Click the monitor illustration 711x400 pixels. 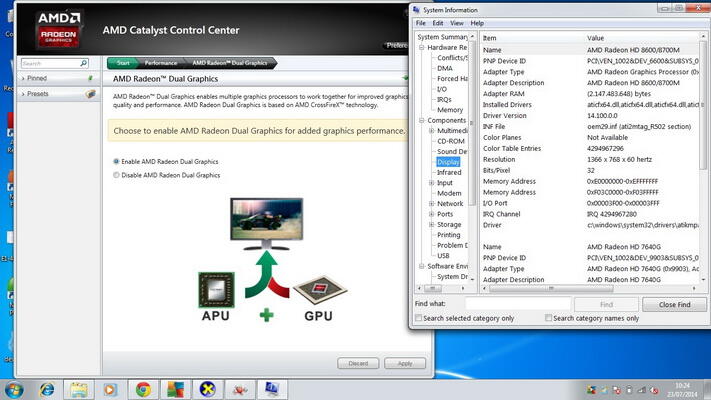tap(267, 224)
